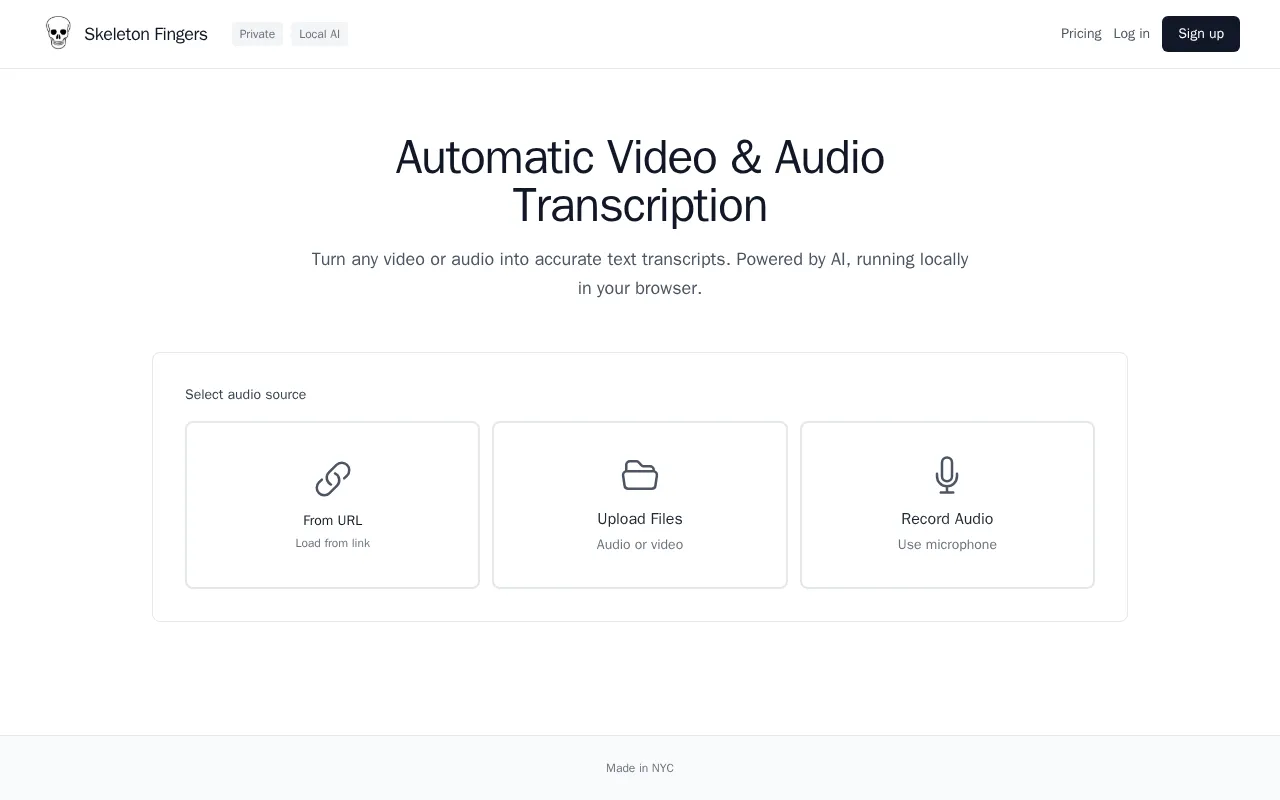Click the subtitle about accurate text transcripts
This screenshot has height=800, width=1280.
[x=640, y=274]
